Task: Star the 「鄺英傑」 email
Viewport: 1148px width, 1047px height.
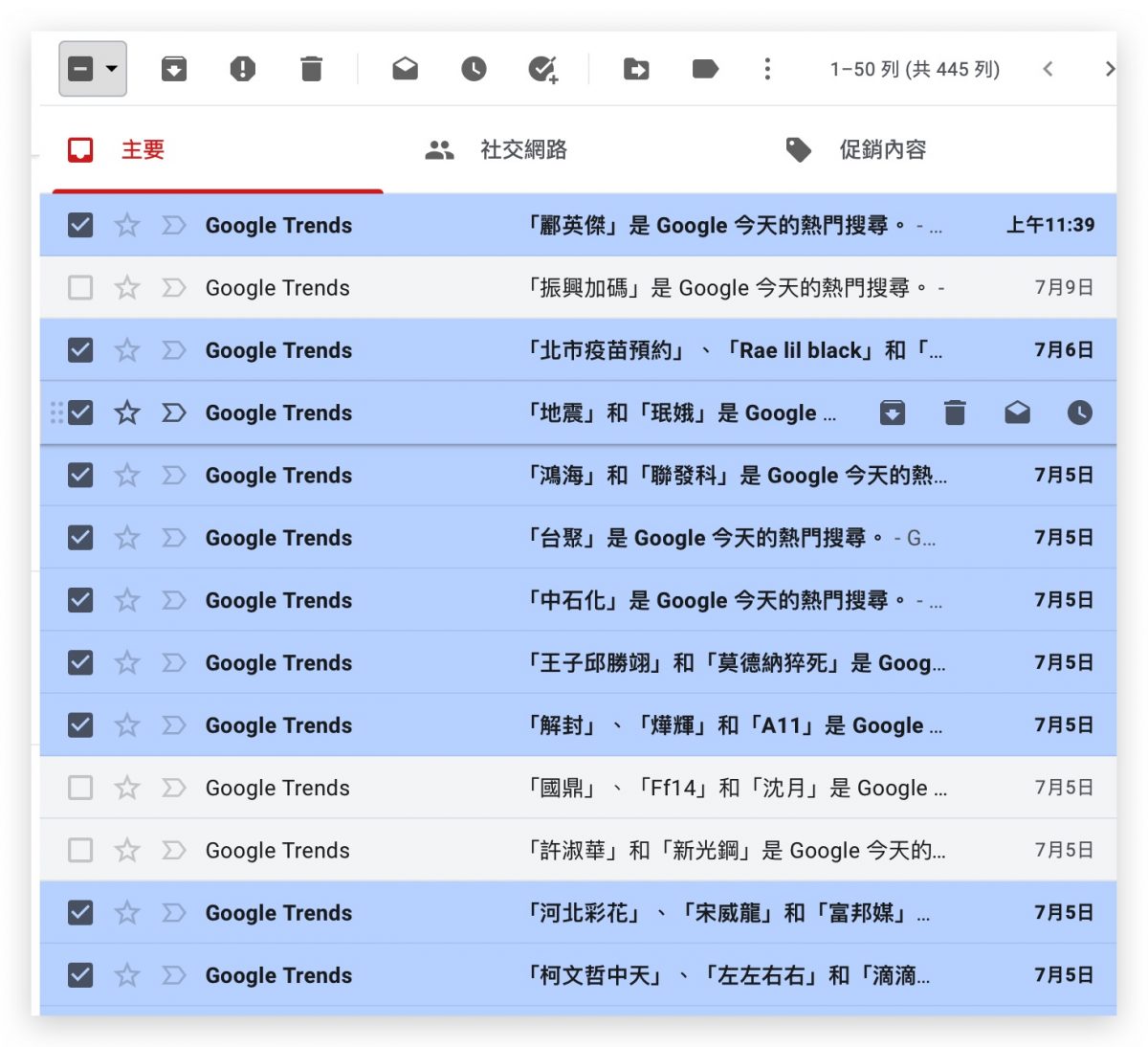Action: click(127, 225)
